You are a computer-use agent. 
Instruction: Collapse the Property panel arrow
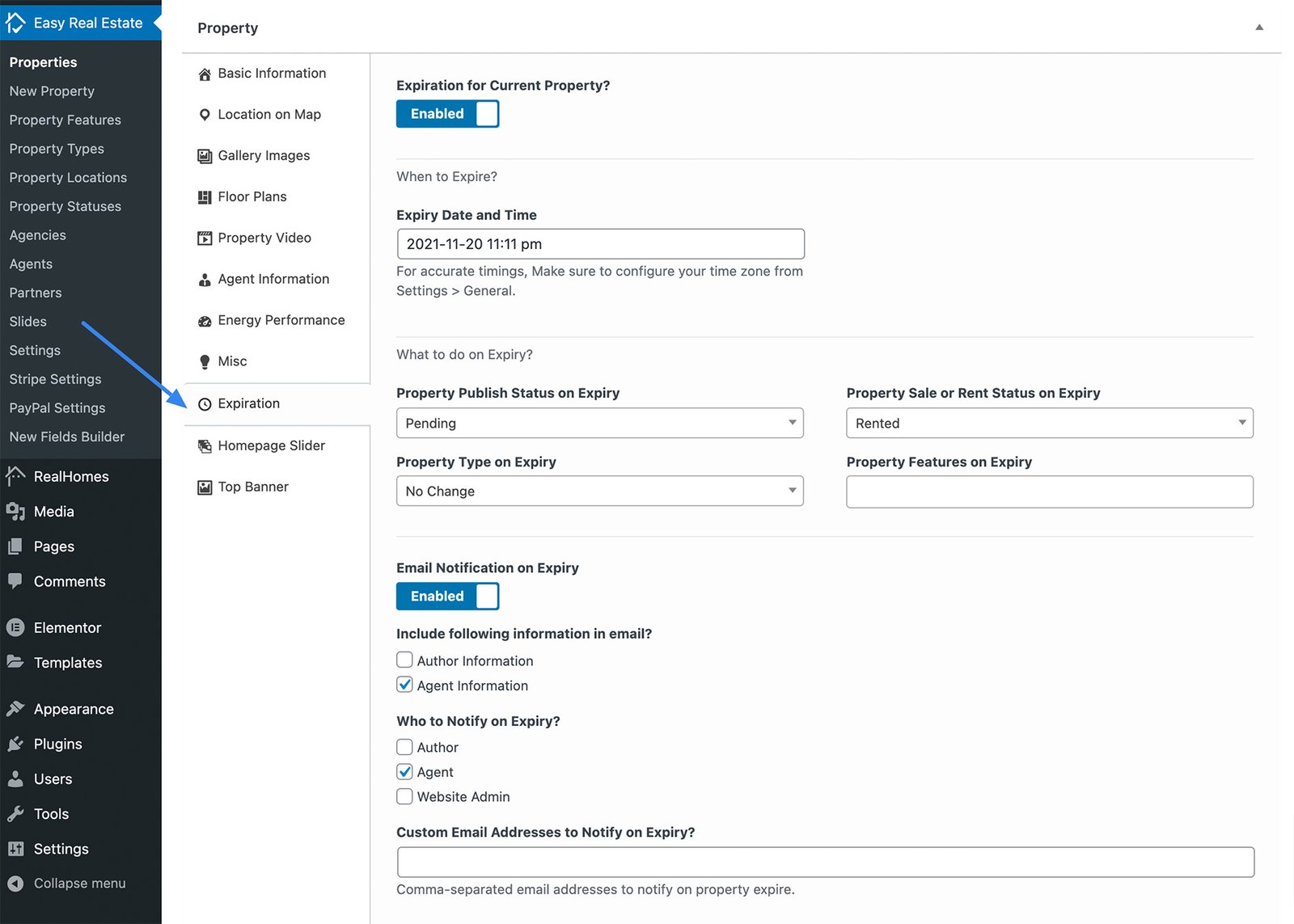pos(1259,27)
